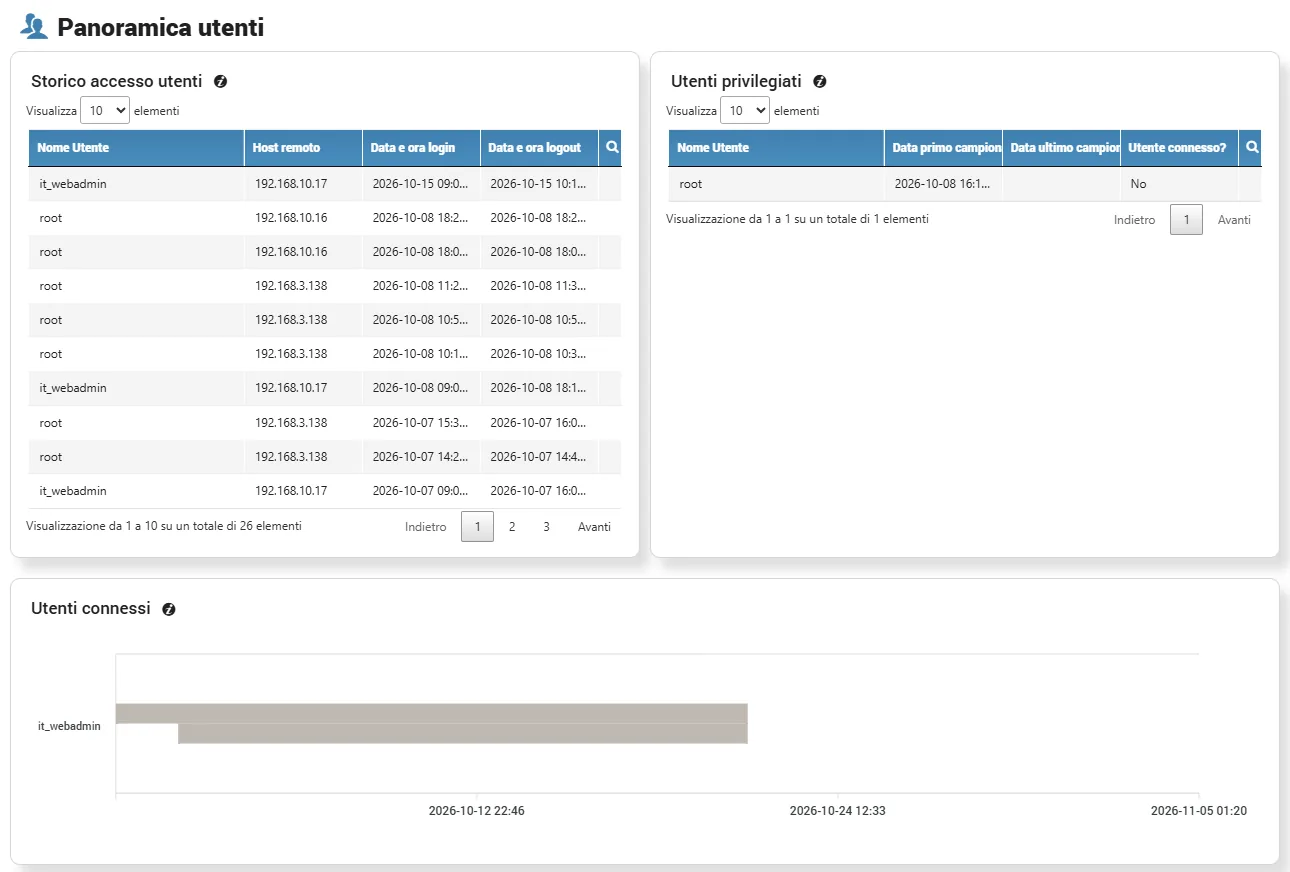Viewport: 1290px width, 872px height.
Task: Click the upper it_webadmin bar in the chart
Action: [432, 713]
